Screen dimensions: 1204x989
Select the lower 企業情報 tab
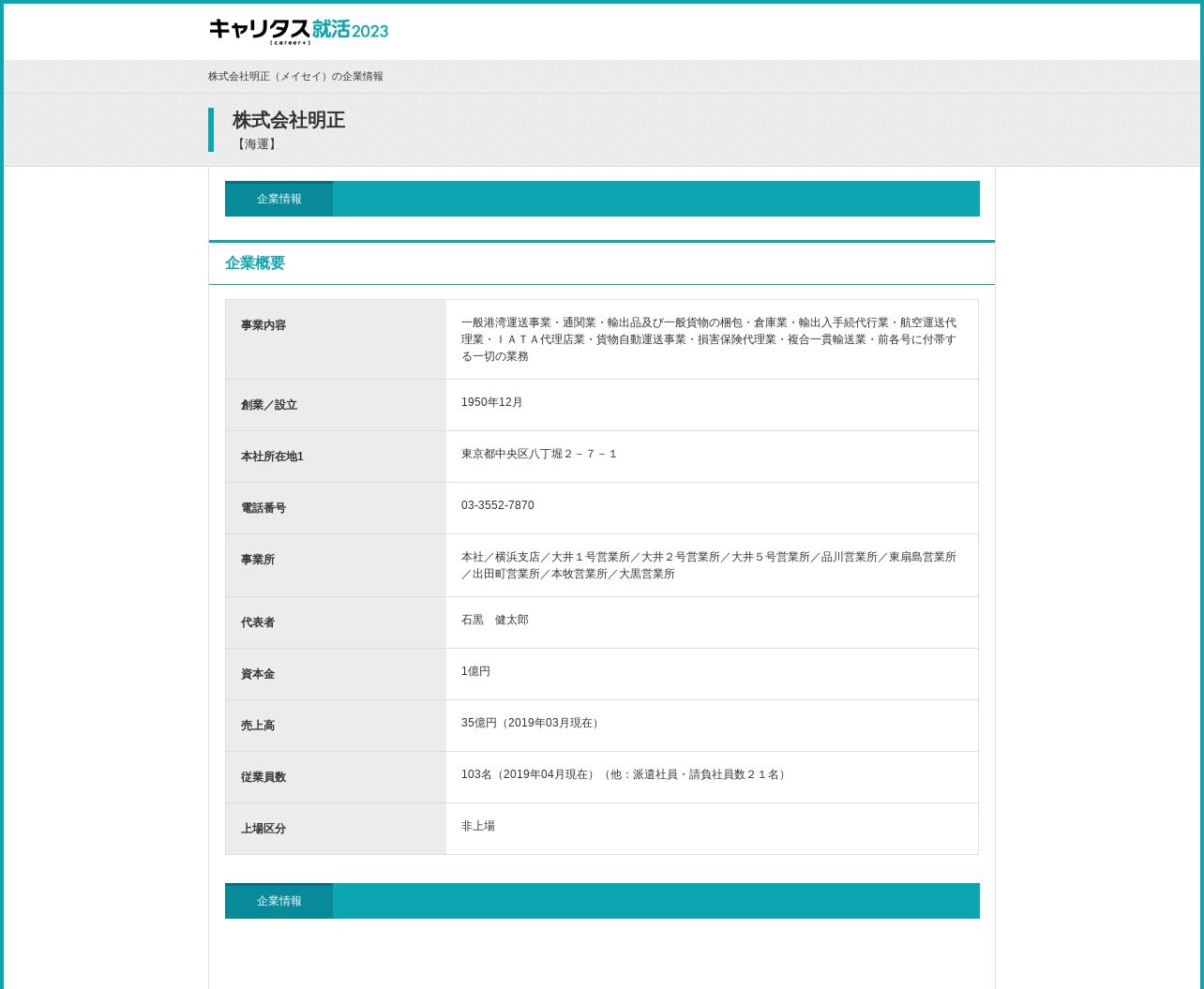point(278,901)
